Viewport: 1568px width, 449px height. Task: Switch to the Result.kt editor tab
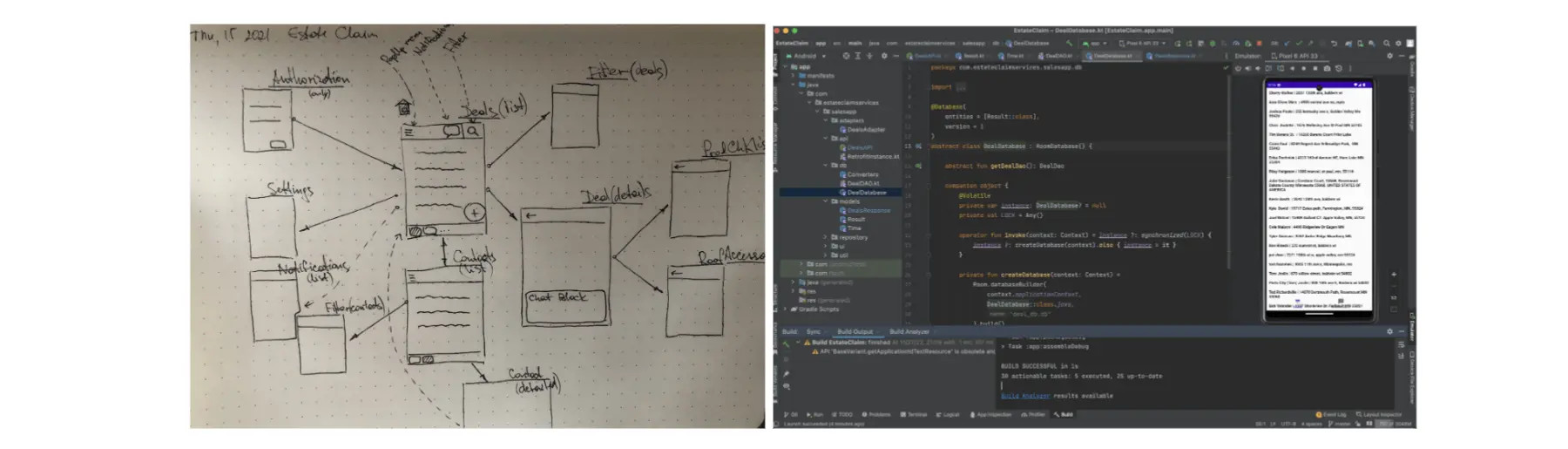(x=973, y=56)
